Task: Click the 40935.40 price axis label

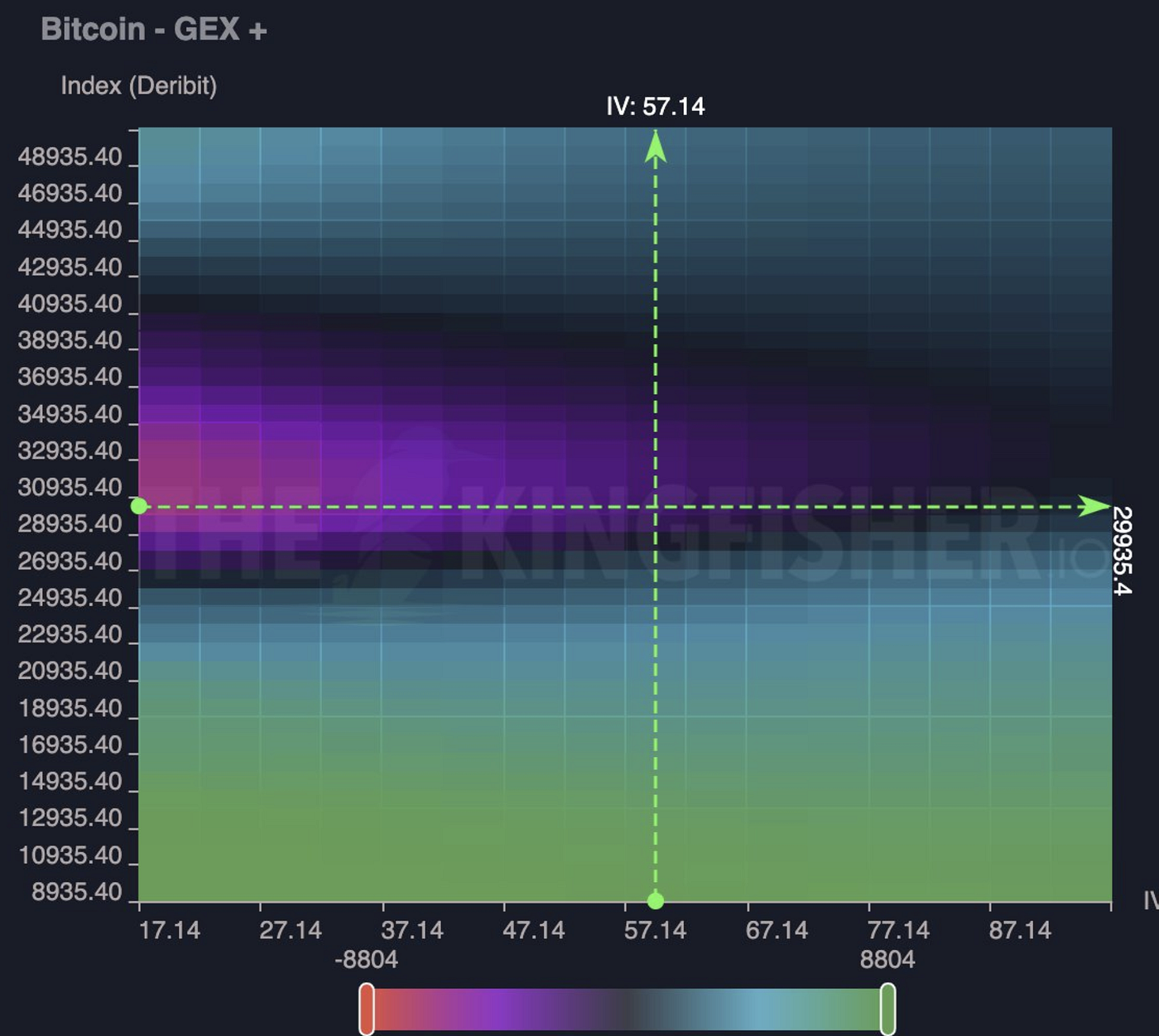Action: [x=70, y=304]
